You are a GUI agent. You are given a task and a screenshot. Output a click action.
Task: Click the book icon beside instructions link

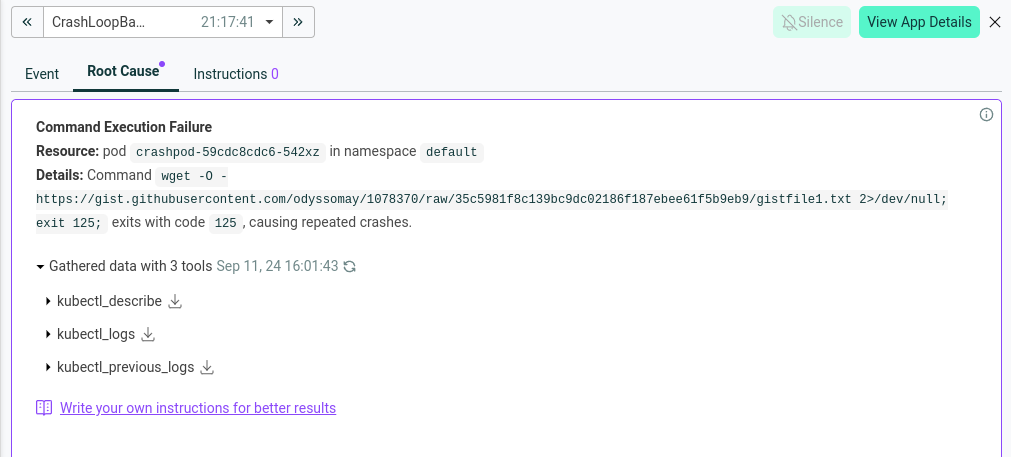click(x=44, y=408)
